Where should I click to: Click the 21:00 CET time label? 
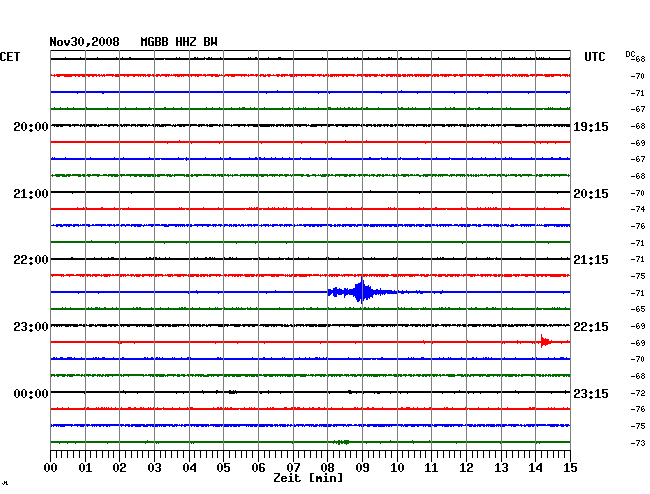pos(31,194)
